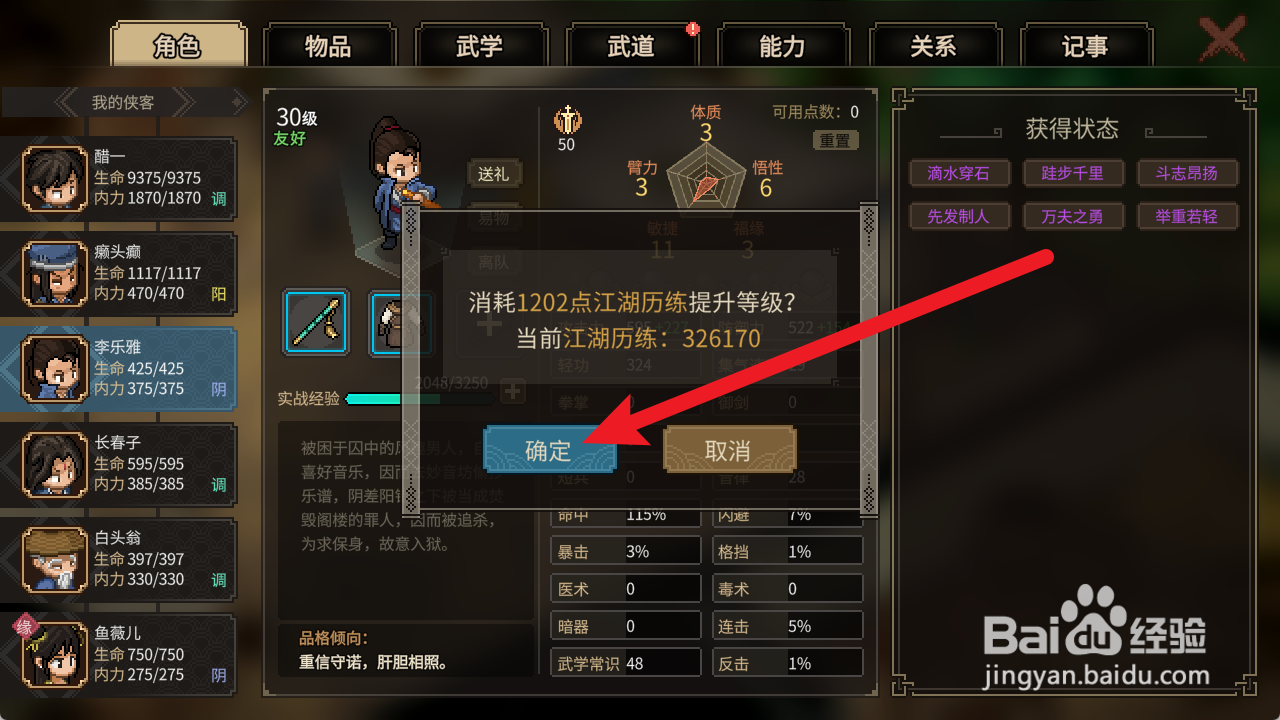
Task: Toggle the 调 marker on 醋一
Action: [219, 199]
